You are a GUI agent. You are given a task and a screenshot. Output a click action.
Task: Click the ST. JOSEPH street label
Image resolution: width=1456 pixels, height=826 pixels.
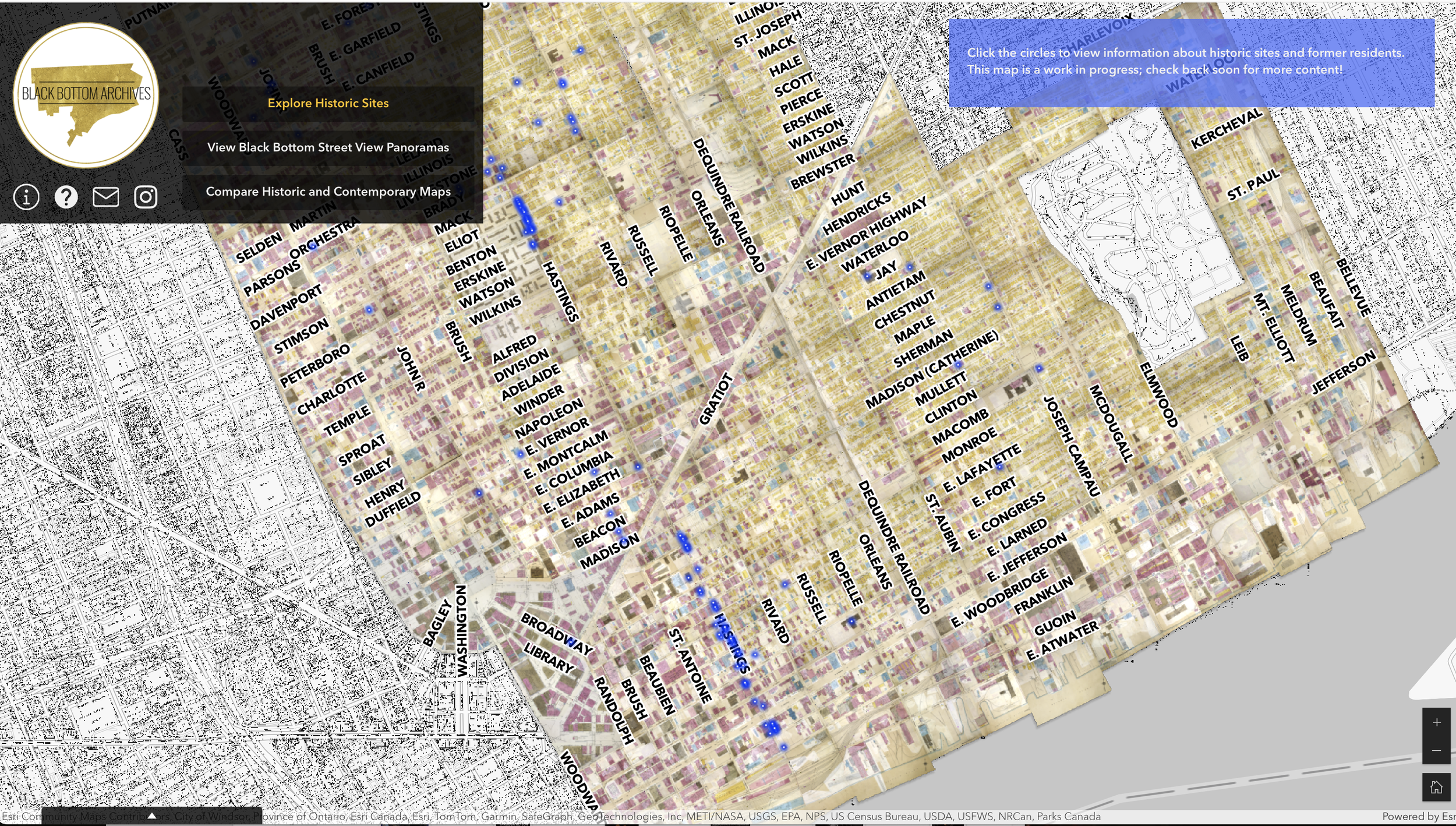pos(768,29)
